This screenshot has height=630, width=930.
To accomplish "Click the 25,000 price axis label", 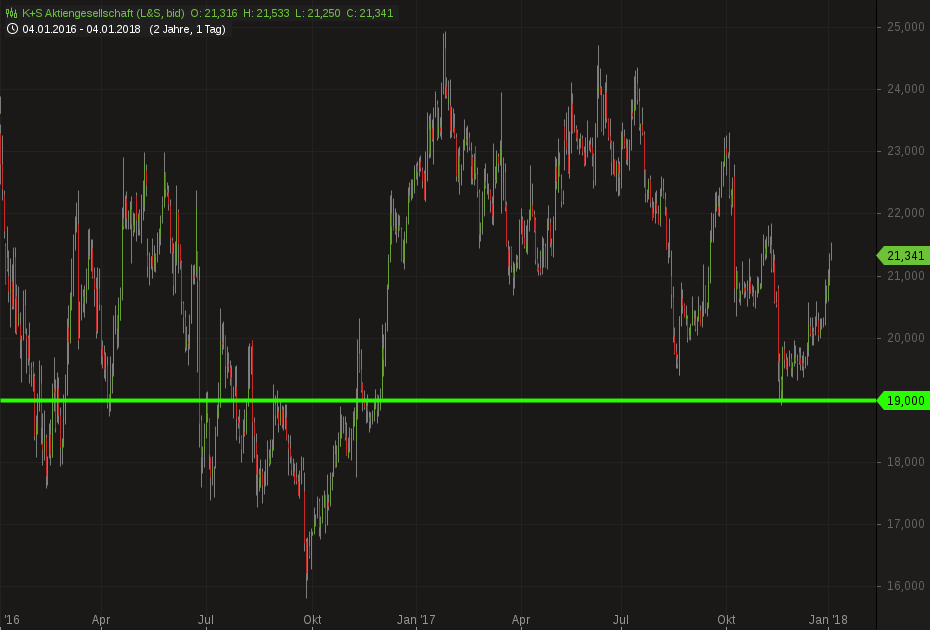I will [905, 27].
